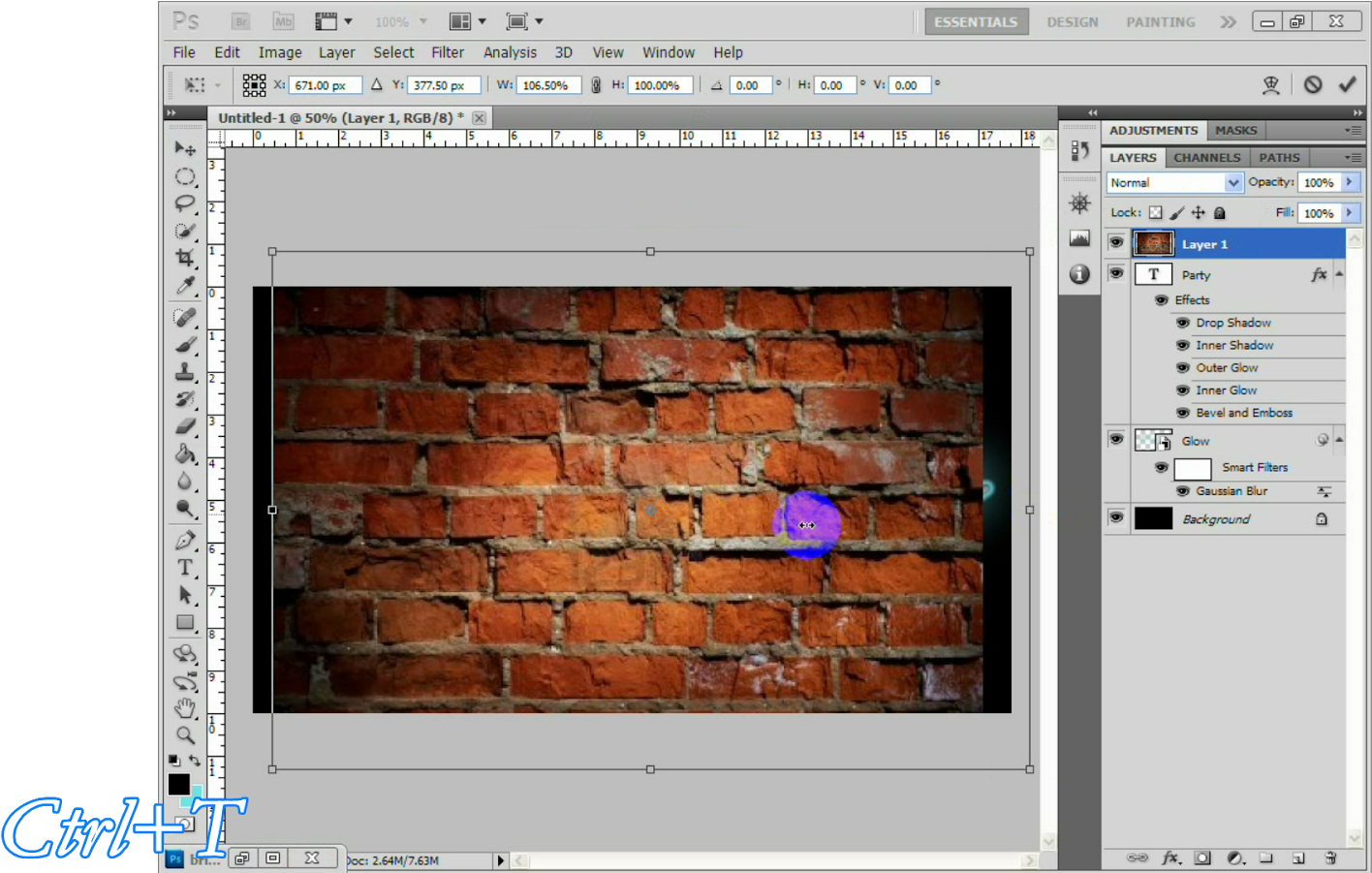Viewport: 1372px width, 873px height.
Task: Hide the Background layer
Action: (1116, 518)
